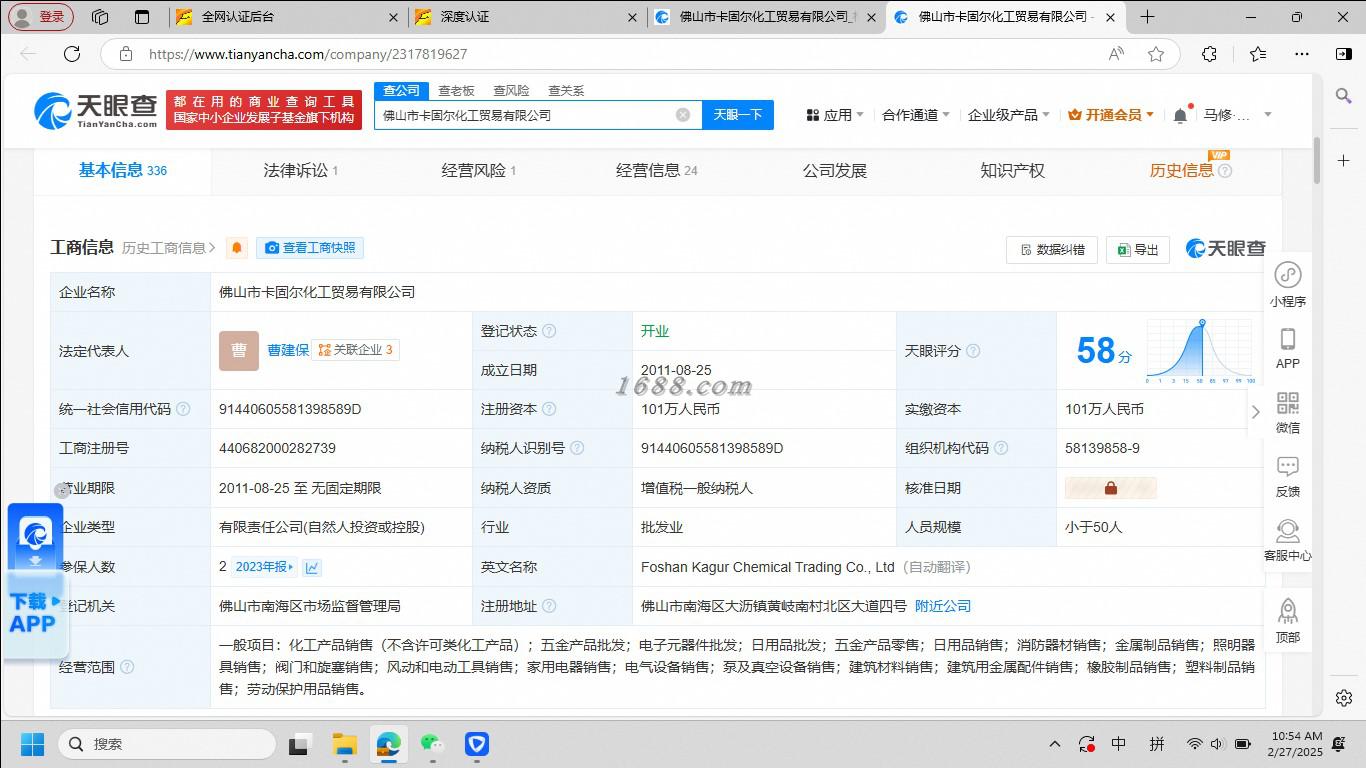
Task: Open 附近公司 link
Action: (x=943, y=606)
